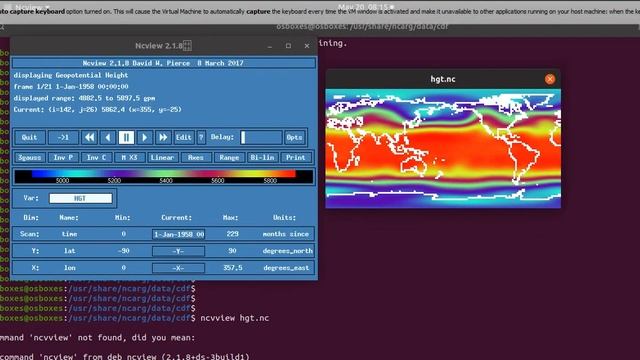Click the 'displayed range: 4882.5 to 5897.5 gpm' text
Image resolution: width=640 pixels, height=360 pixels.
(84, 98)
